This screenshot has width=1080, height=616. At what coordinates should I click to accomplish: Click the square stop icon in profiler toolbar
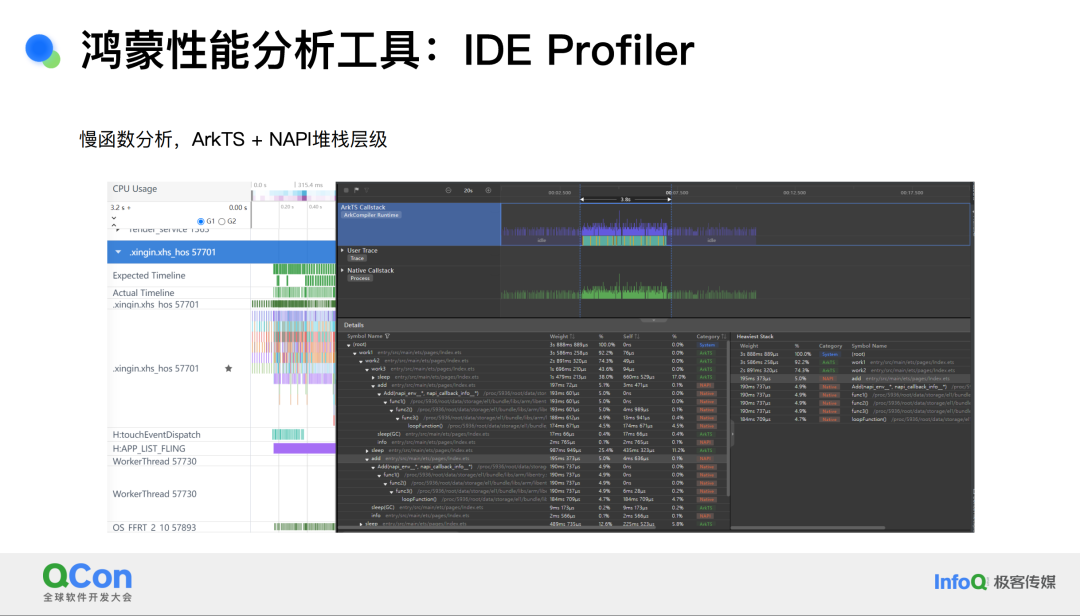pos(346,190)
